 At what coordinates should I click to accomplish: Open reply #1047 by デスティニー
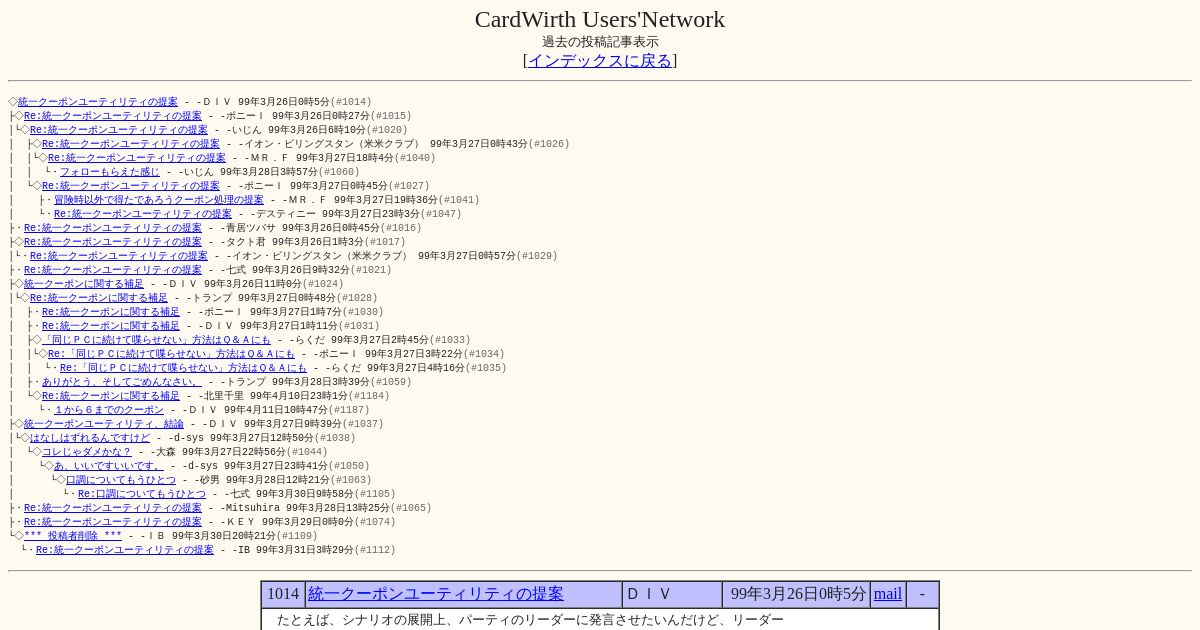[143, 214]
